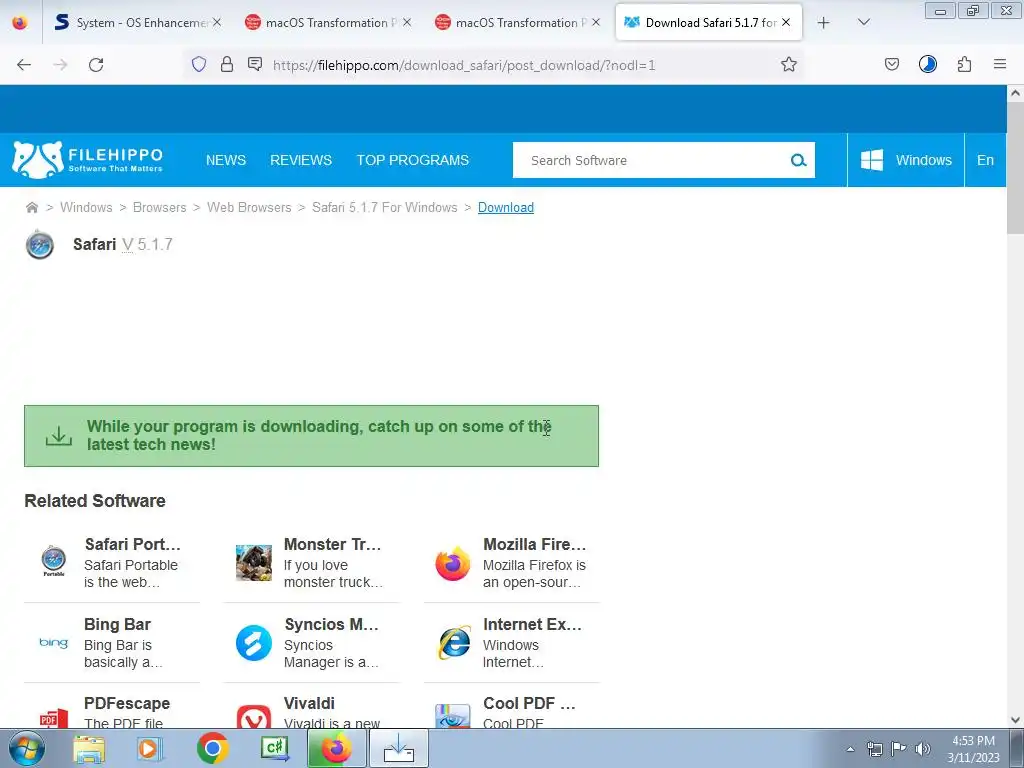The width and height of the screenshot is (1024, 768).
Task: Click the blue circular extension icon in toolbar
Action: pyautogui.click(x=928, y=64)
